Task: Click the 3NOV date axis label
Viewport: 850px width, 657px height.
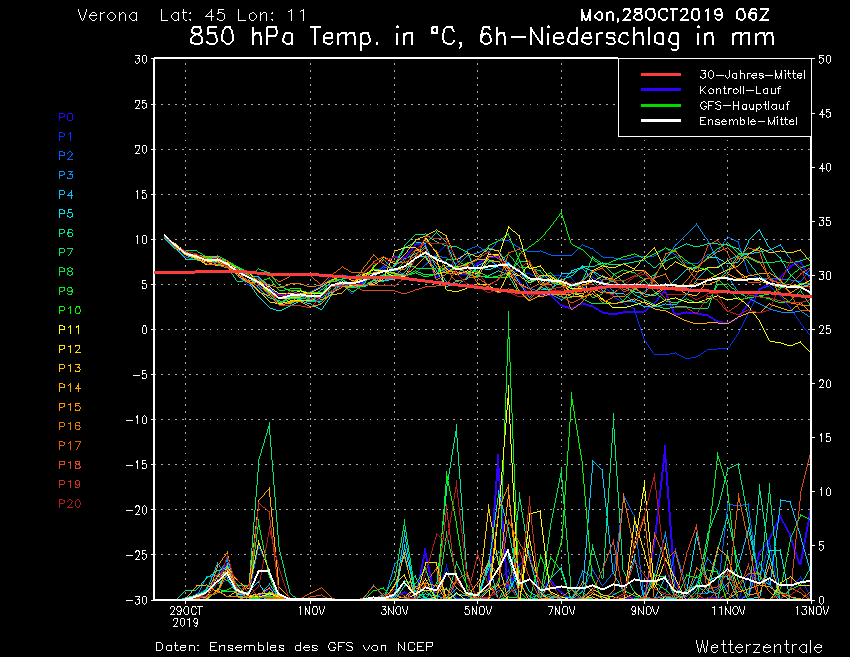Action: [394, 611]
